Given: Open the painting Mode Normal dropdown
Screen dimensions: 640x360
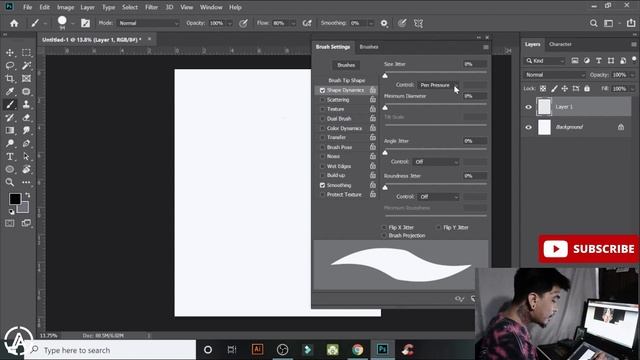Looking at the screenshot, I should coord(148,23).
